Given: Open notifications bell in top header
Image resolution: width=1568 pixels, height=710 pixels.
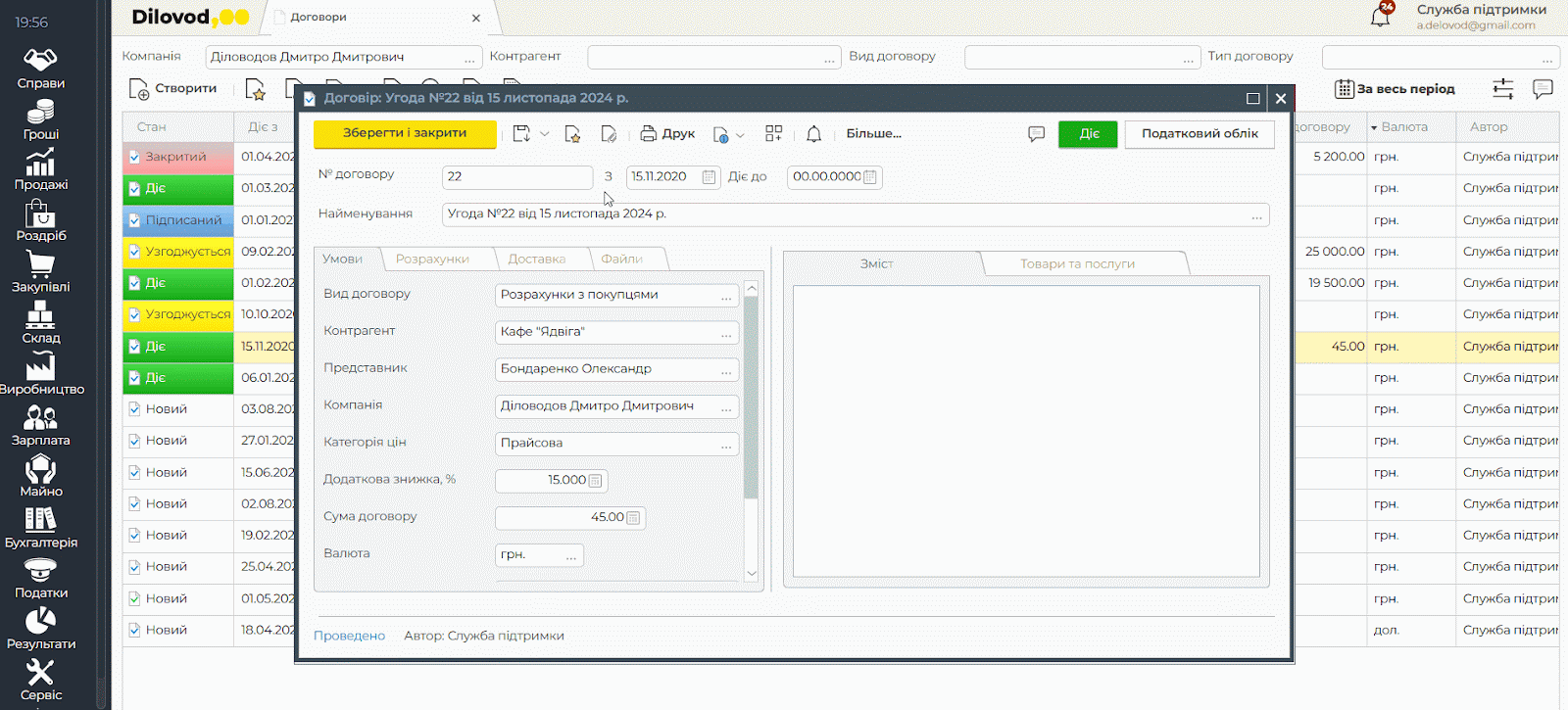Looking at the screenshot, I should coord(1380,17).
